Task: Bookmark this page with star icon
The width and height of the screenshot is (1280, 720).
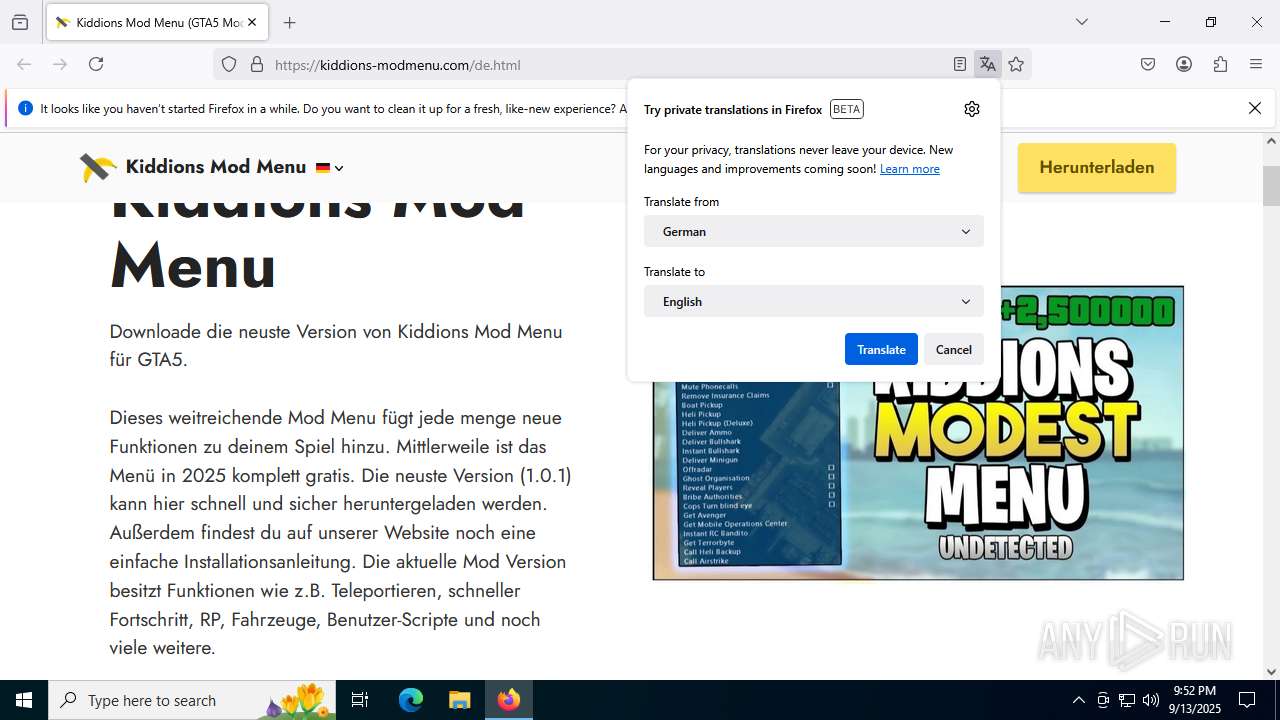Action: [1016, 64]
